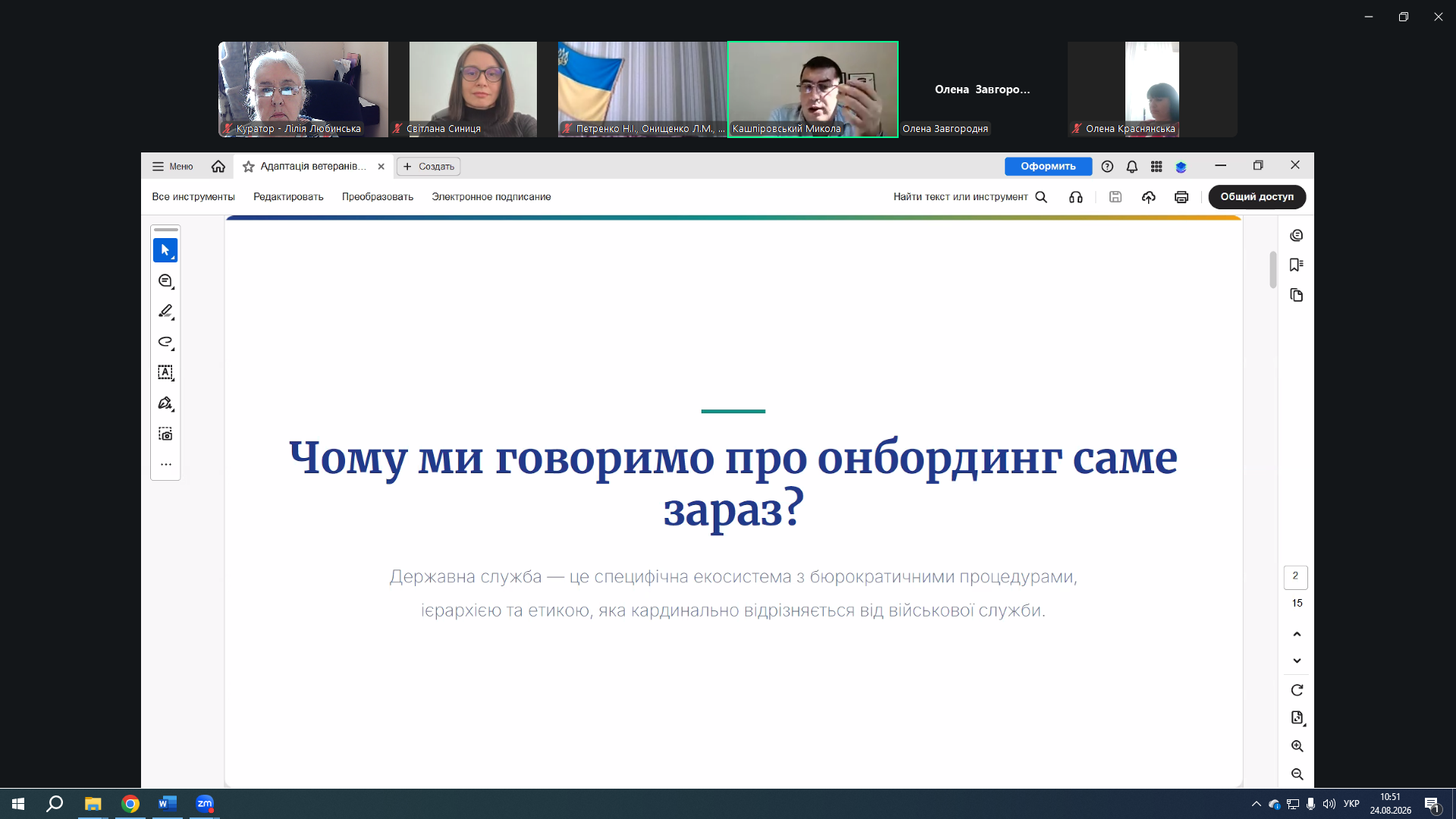Open the help question mark icon
Viewport: 1456px width, 819px height.
click(x=1107, y=166)
